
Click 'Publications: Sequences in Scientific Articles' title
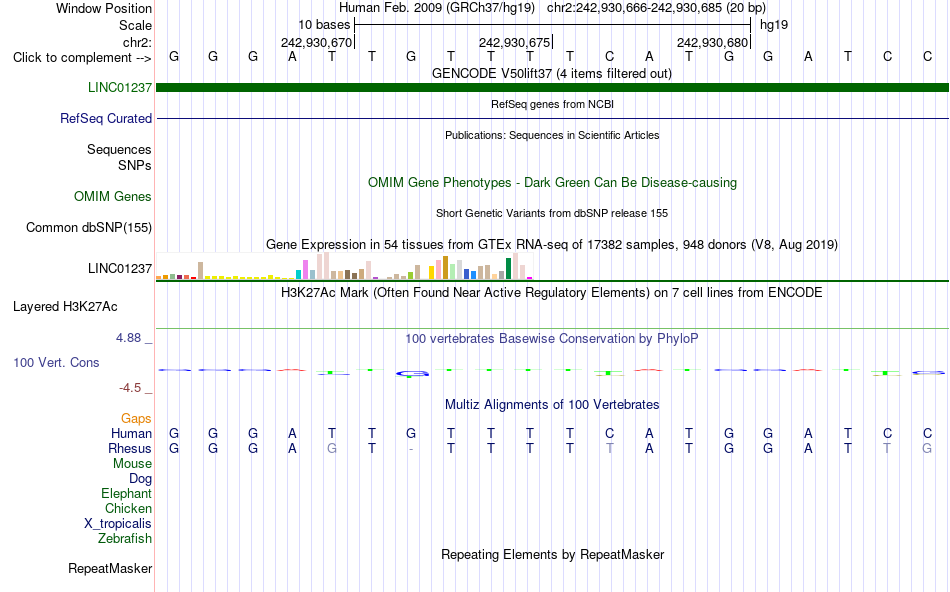[552, 135]
